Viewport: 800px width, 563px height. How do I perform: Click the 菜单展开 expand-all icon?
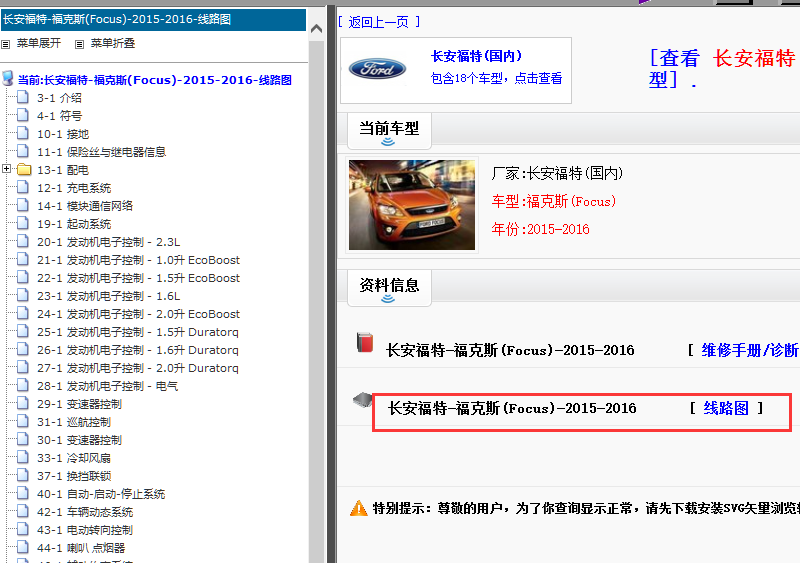pos(6,44)
